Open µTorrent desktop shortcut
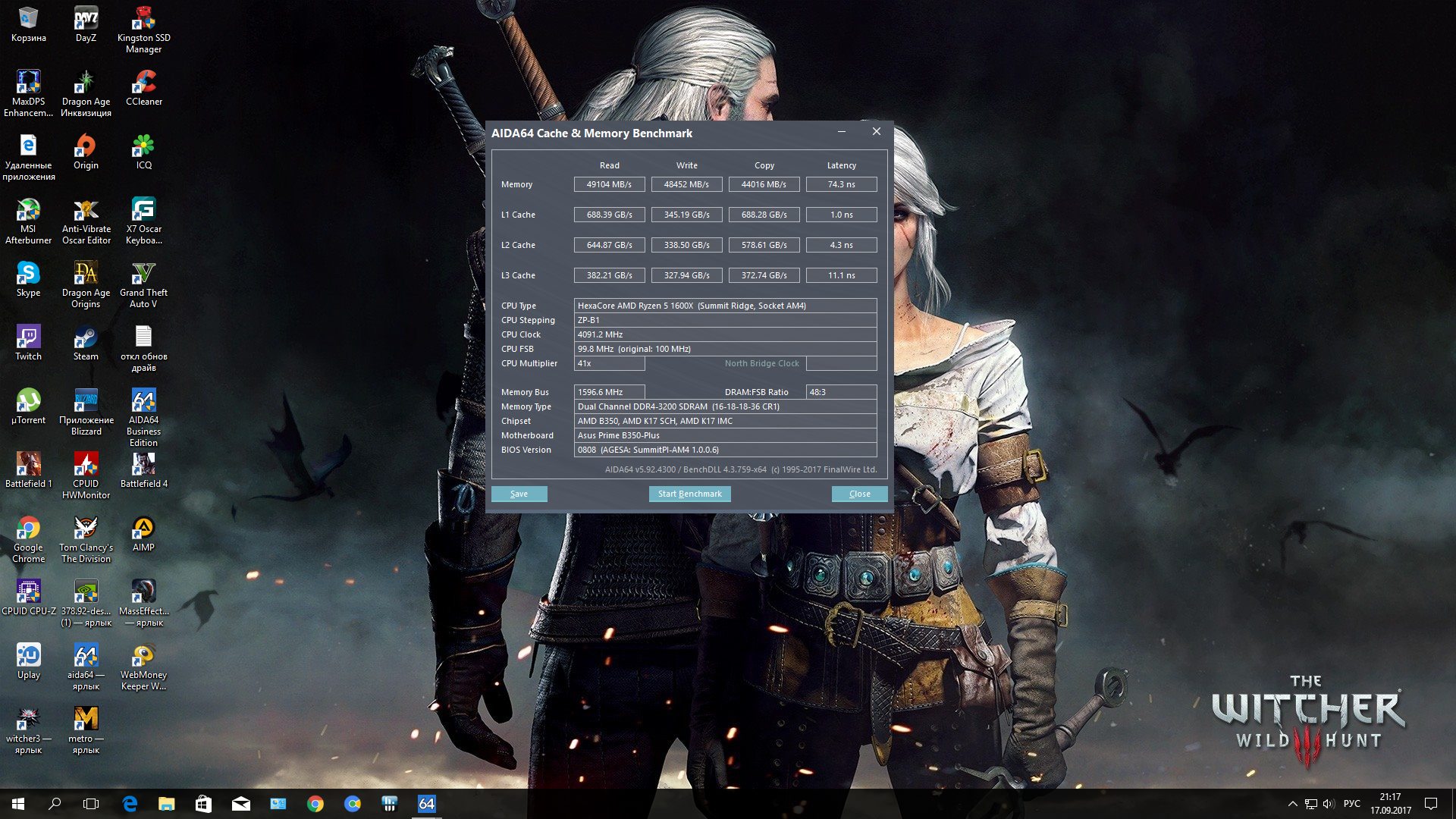This screenshot has height=819, width=1456. [28, 406]
